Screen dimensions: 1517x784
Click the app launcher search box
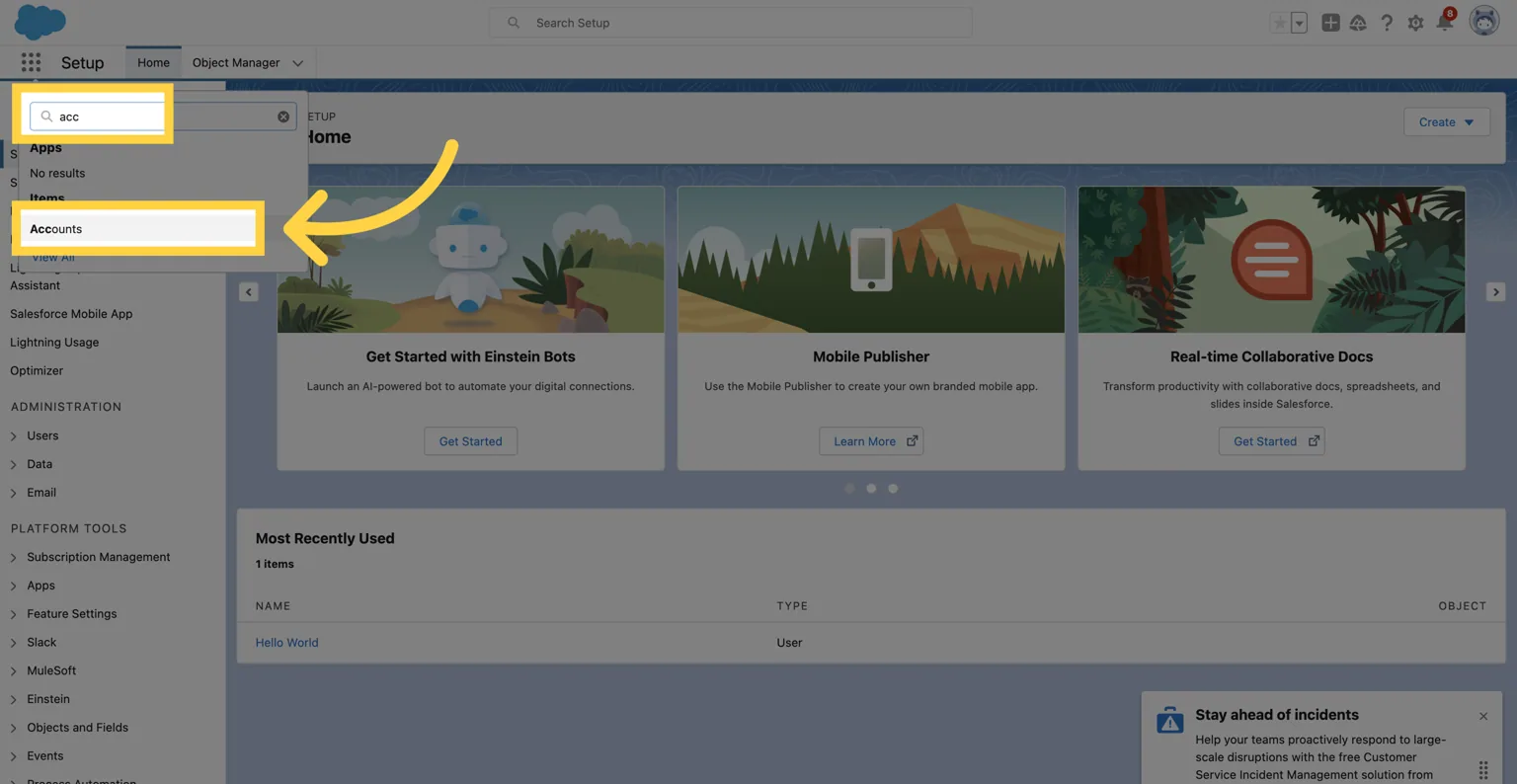coord(163,117)
